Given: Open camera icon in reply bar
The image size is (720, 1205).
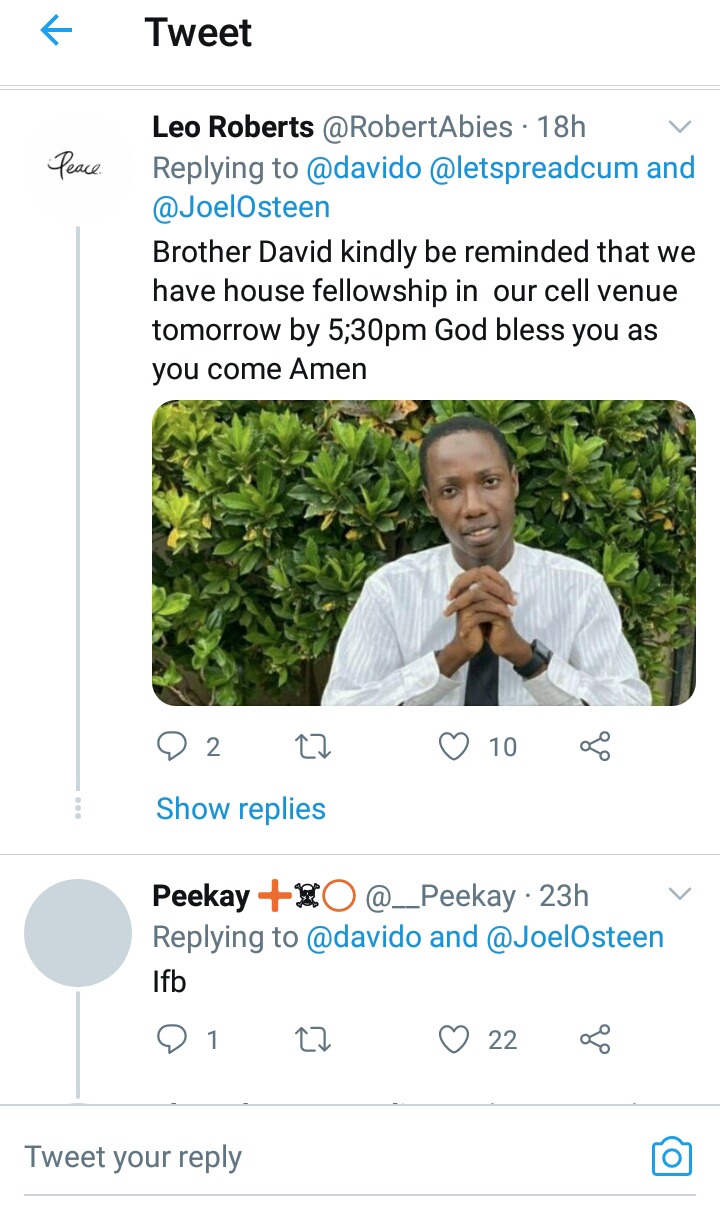Looking at the screenshot, I should pyautogui.click(x=671, y=1156).
